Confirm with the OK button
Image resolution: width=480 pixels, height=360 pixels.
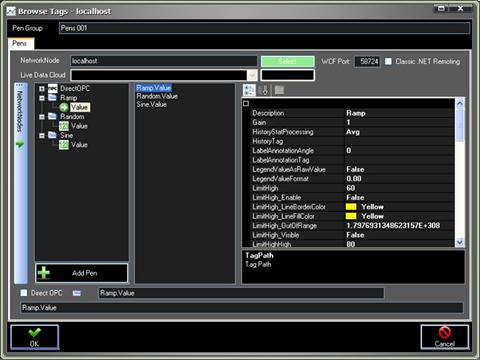tap(35, 337)
